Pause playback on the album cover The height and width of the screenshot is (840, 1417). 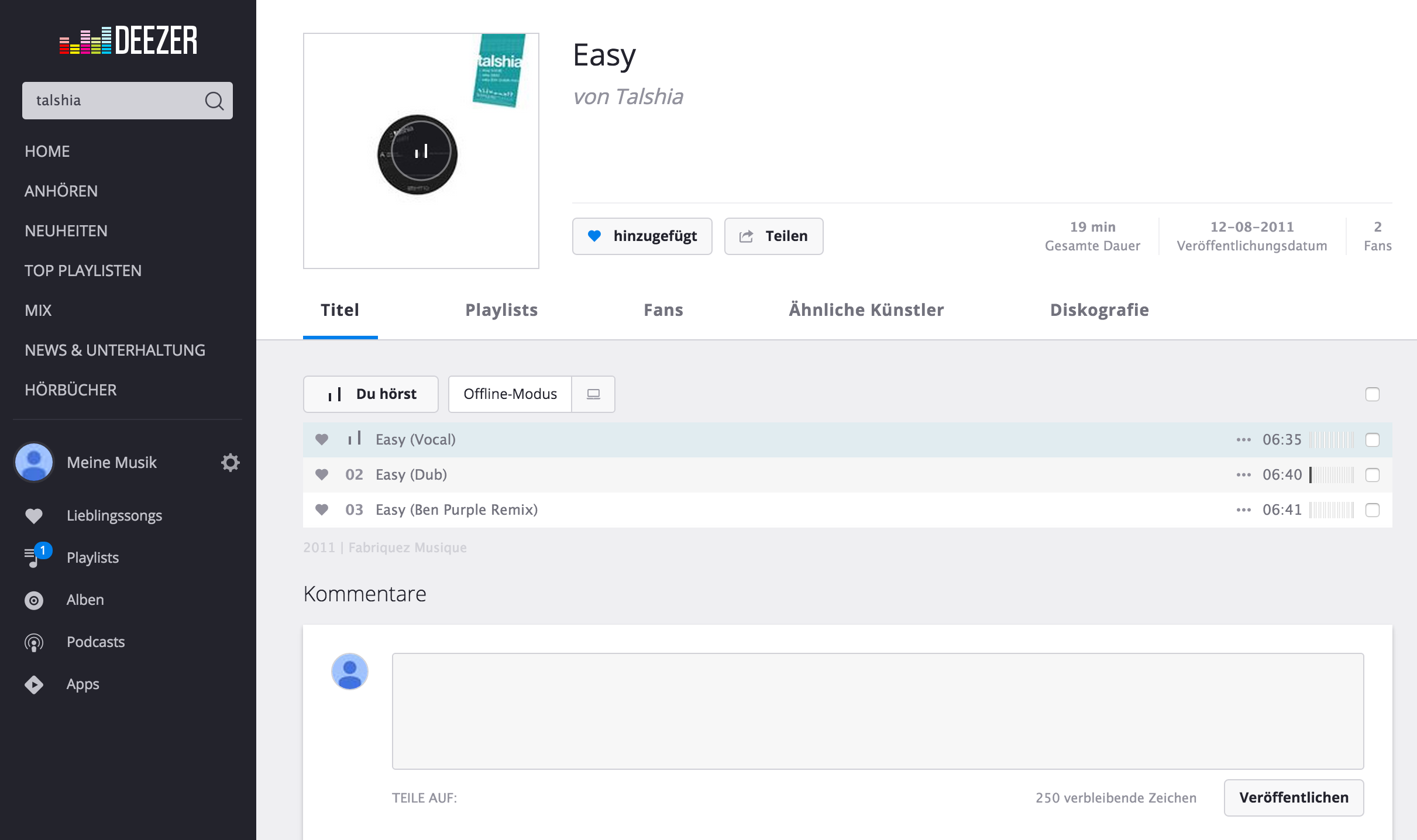421,152
